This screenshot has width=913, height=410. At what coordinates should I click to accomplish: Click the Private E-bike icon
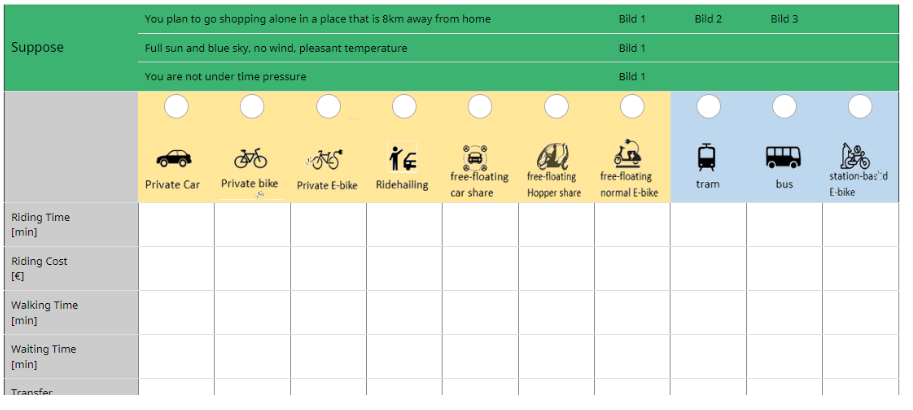click(x=325, y=159)
